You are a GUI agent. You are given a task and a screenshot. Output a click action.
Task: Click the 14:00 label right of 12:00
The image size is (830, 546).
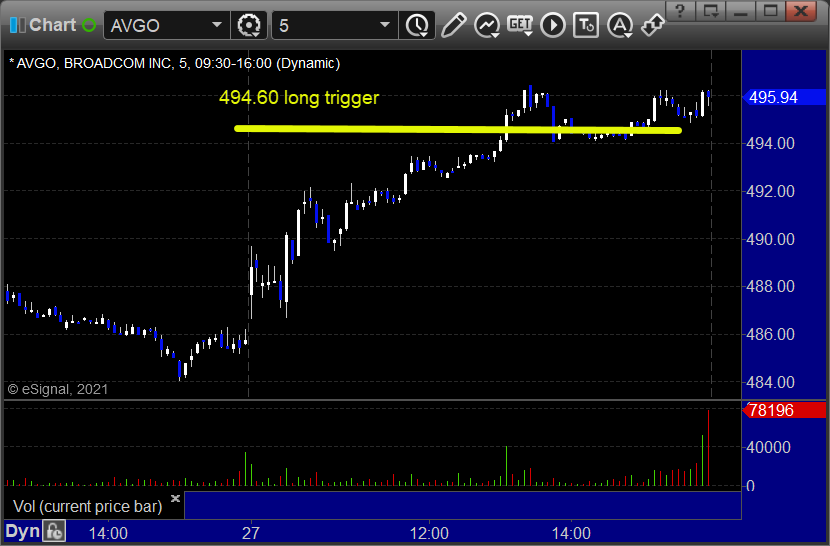pyautogui.click(x=571, y=533)
